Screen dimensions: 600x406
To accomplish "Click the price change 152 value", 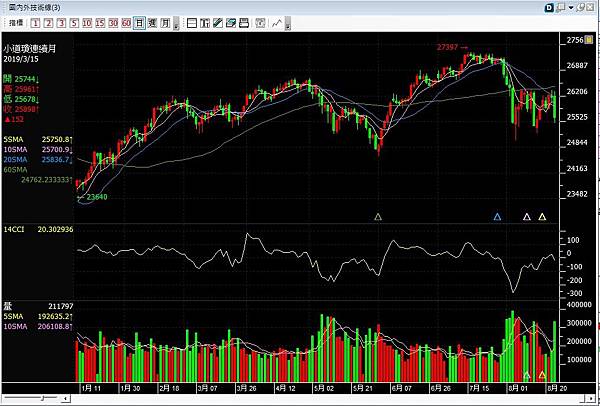I will coord(14,119).
